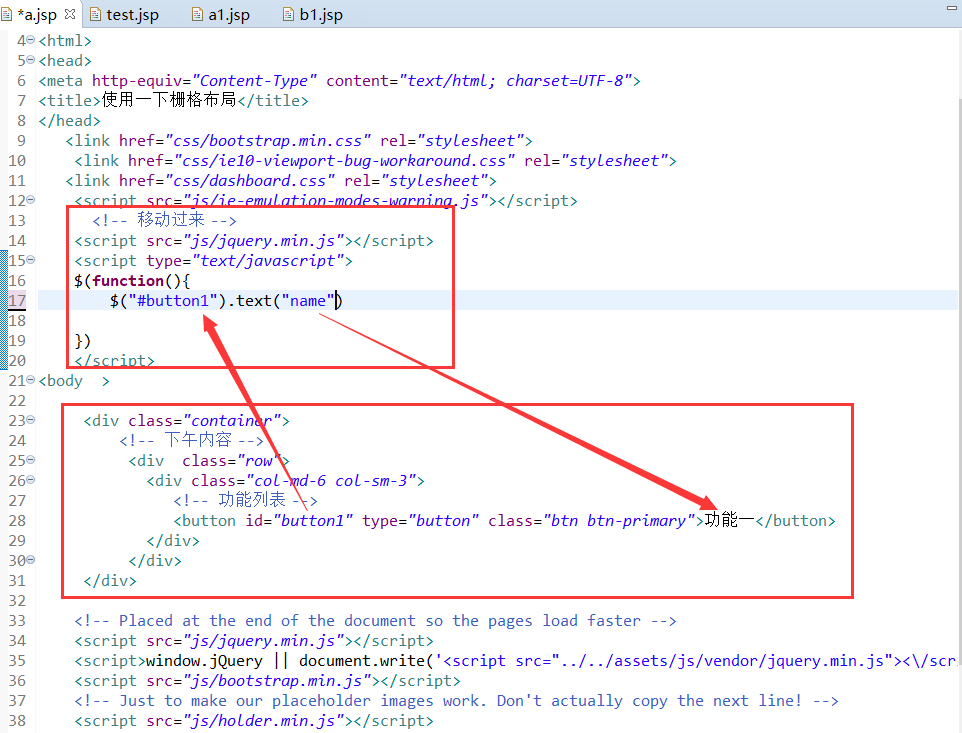Click the css/bootstrap.min.css href value

tap(267, 140)
